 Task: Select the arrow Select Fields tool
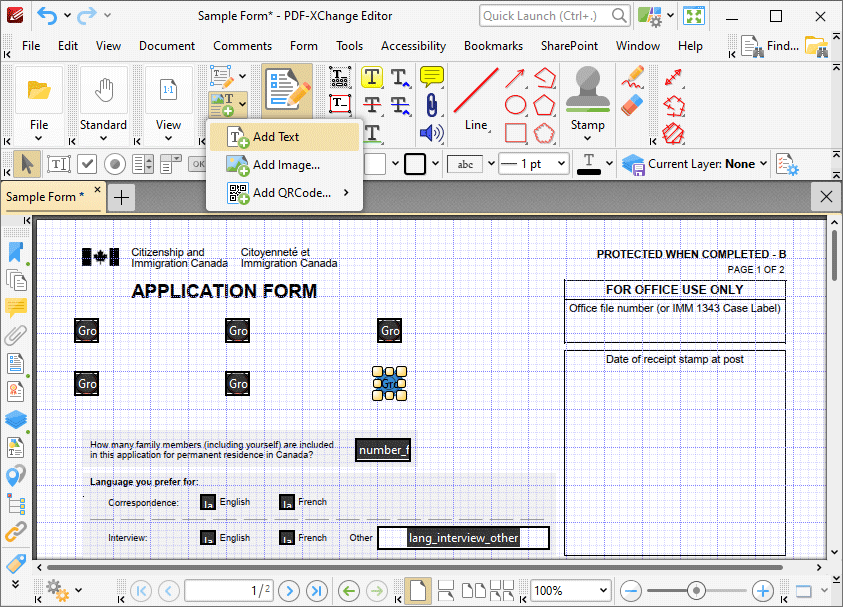click(27, 164)
